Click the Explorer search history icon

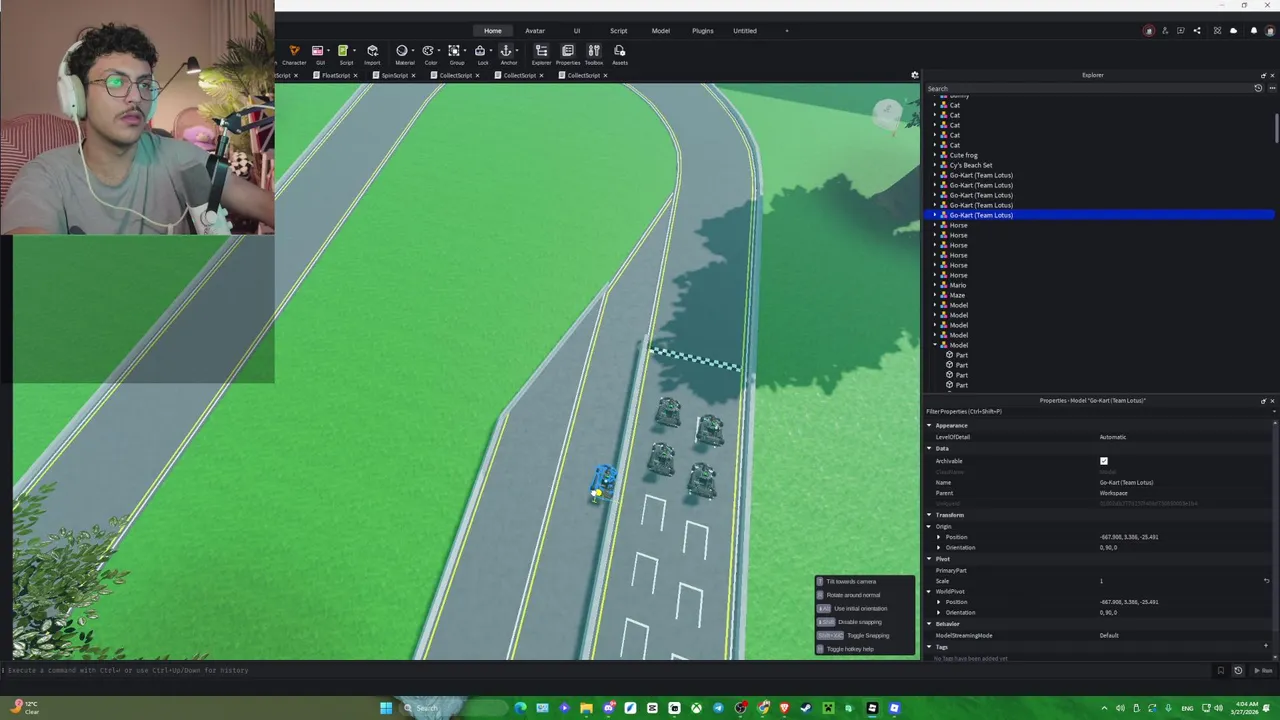click(x=1258, y=88)
